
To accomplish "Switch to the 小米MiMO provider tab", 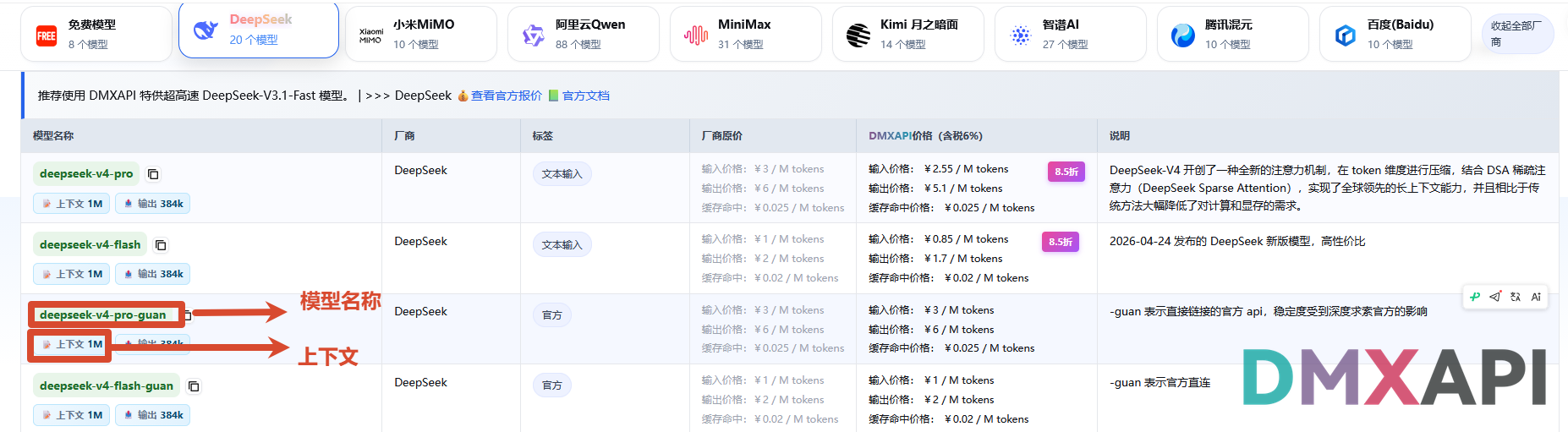I will [x=421, y=34].
